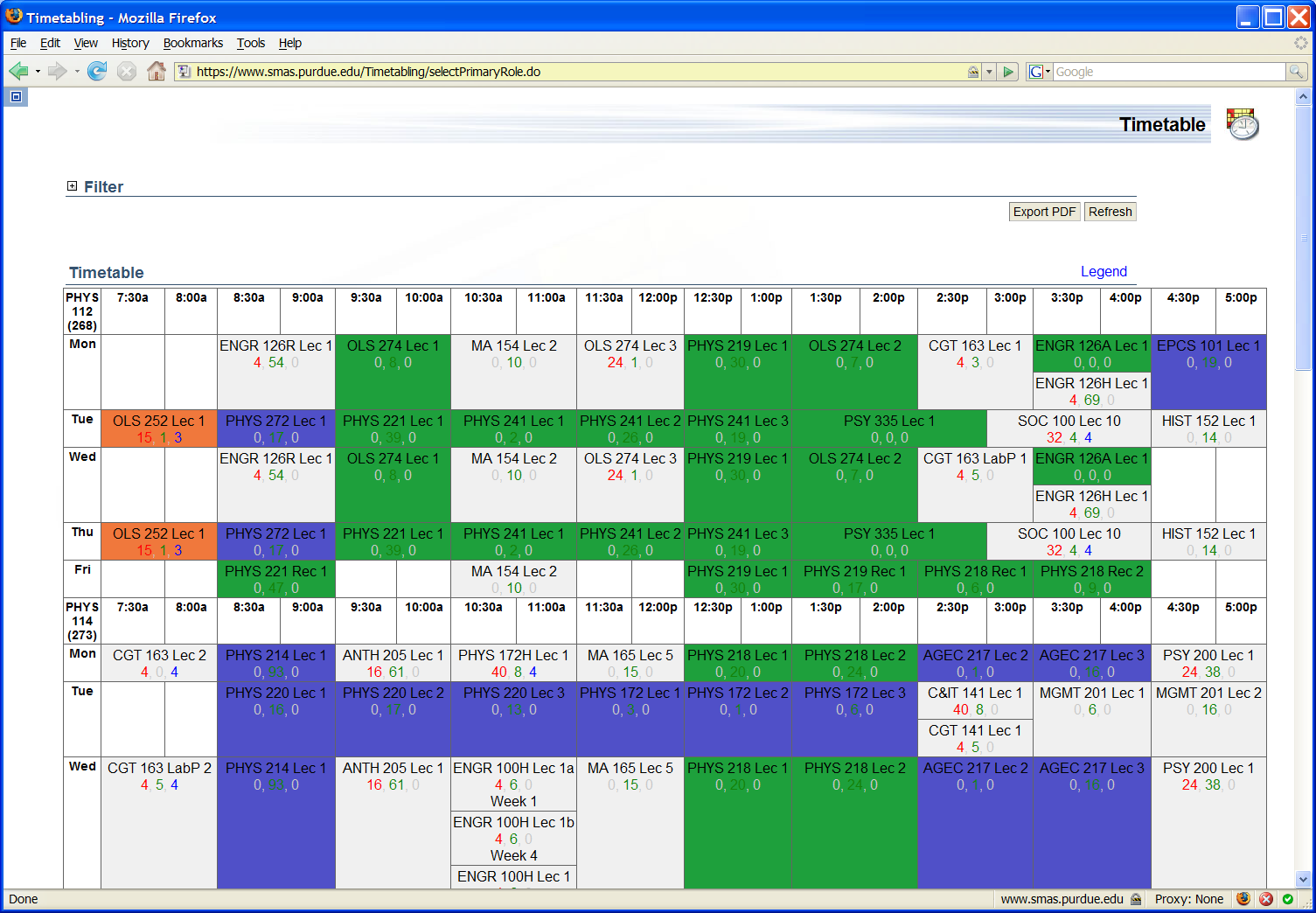1316x913 pixels.
Task: Click ENGR 126H Lec 1 on Monday
Action: pyautogui.click(x=1092, y=391)
